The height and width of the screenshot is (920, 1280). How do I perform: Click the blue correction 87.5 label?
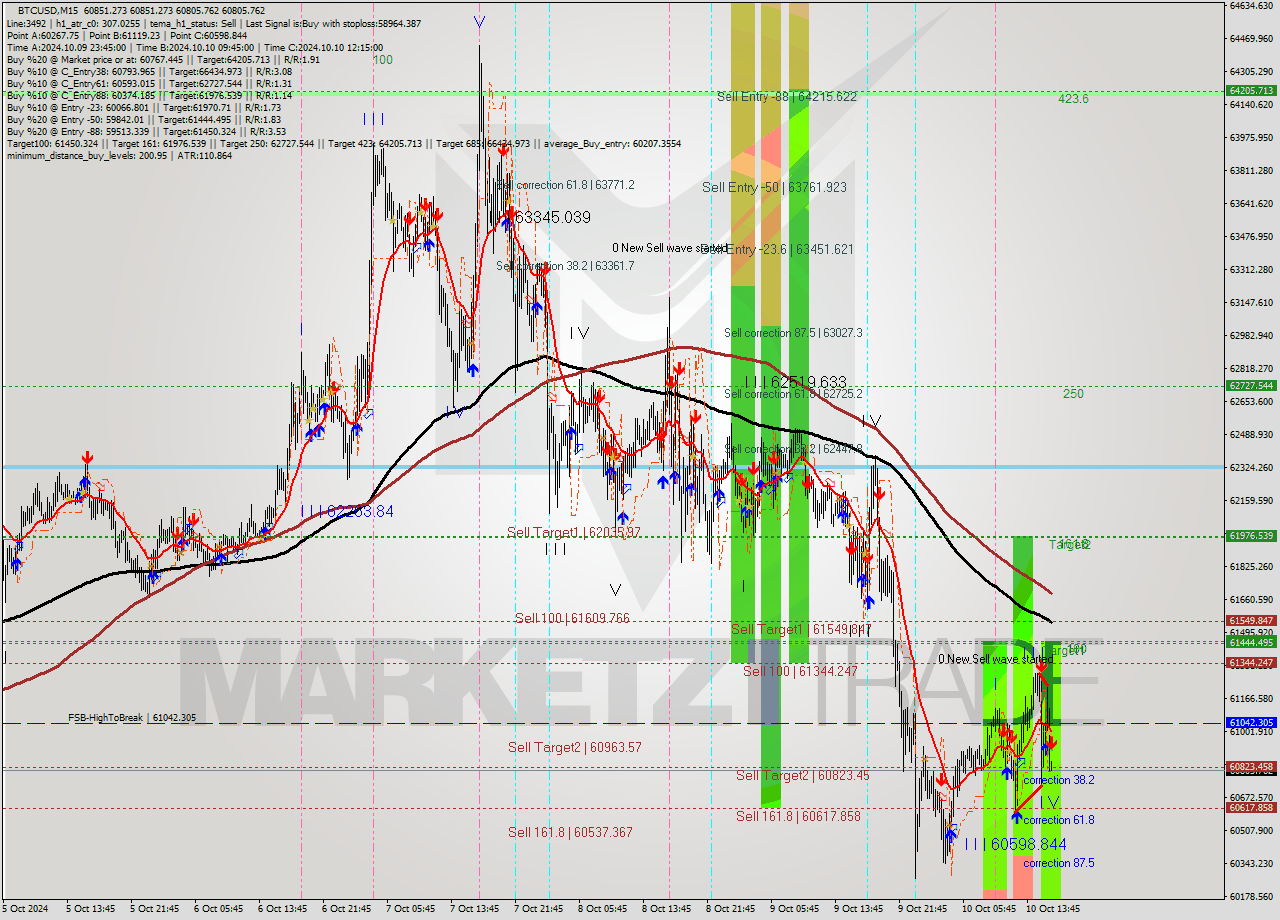1058,863
